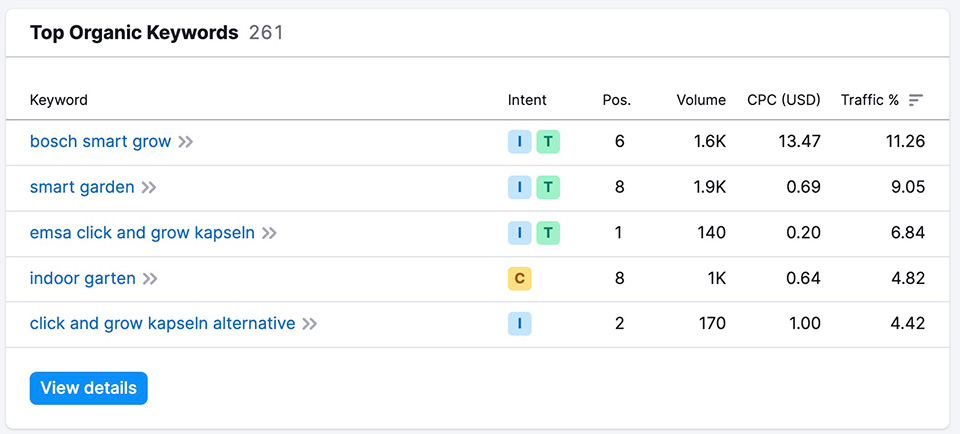Viewport: 960px width, 434px height.
Task: Click the 'T' intent badge for 'bosch smart grow'
Action: (549, 142)
